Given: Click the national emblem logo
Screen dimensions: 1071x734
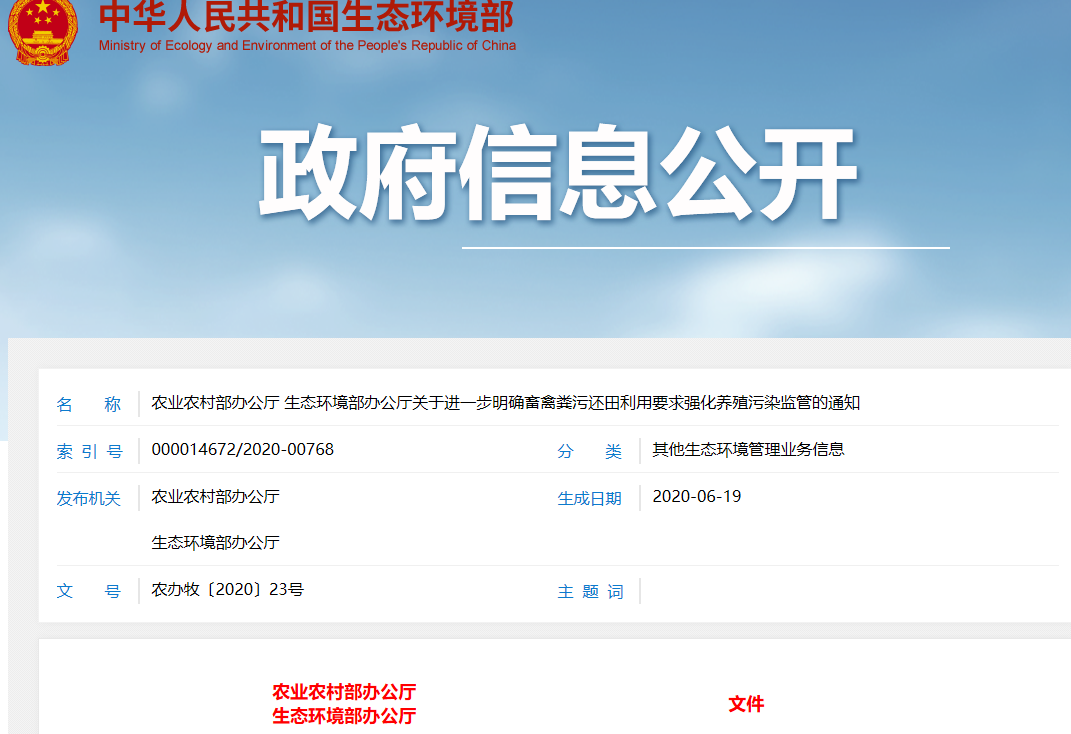Looking at the screenshot, I should tap(42, 31).
